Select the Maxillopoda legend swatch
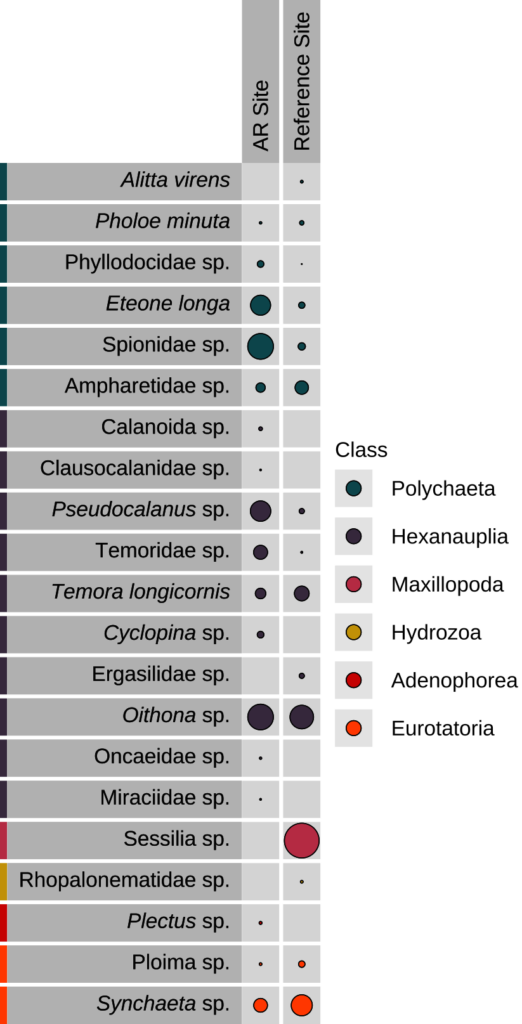The width and height of the screenshot is (522, 1024). [353, 584]
